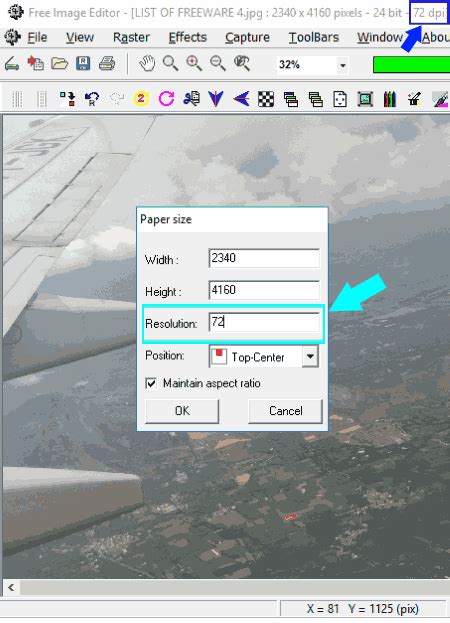The image size is (450, 623).
Task: Open the Effects menu
Action: click(x=187, y=37)
